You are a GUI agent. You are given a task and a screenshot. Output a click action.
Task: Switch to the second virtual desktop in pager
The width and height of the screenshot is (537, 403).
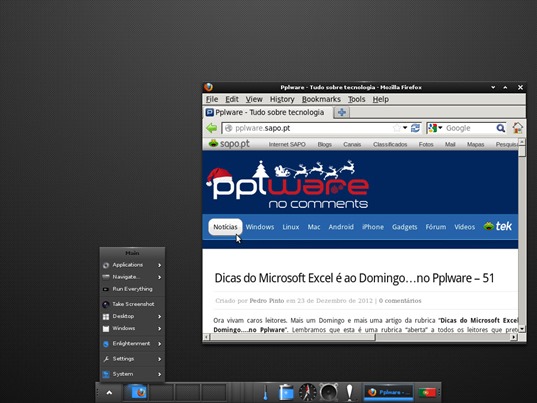point(162,392)
